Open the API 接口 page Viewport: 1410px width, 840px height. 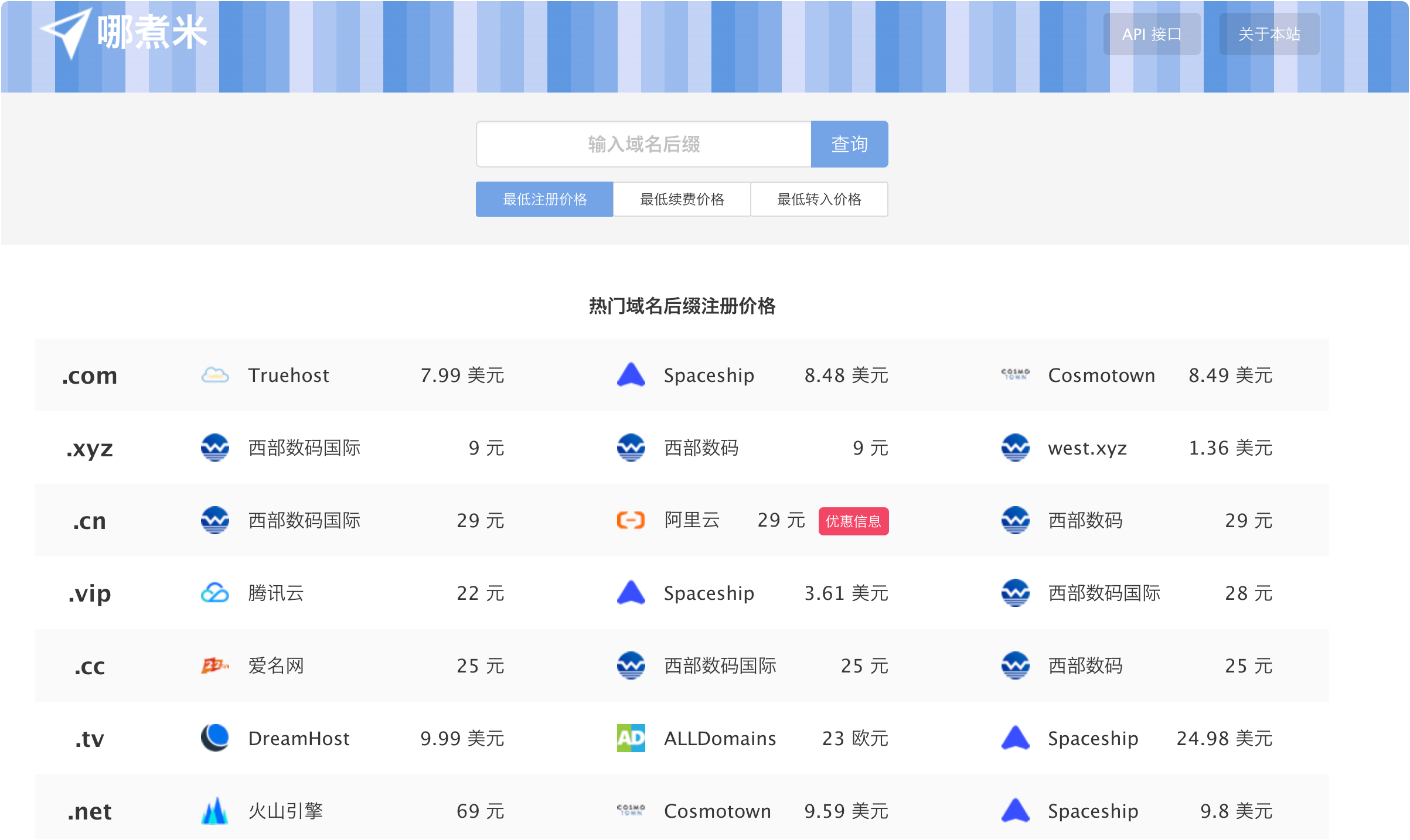1152,34
